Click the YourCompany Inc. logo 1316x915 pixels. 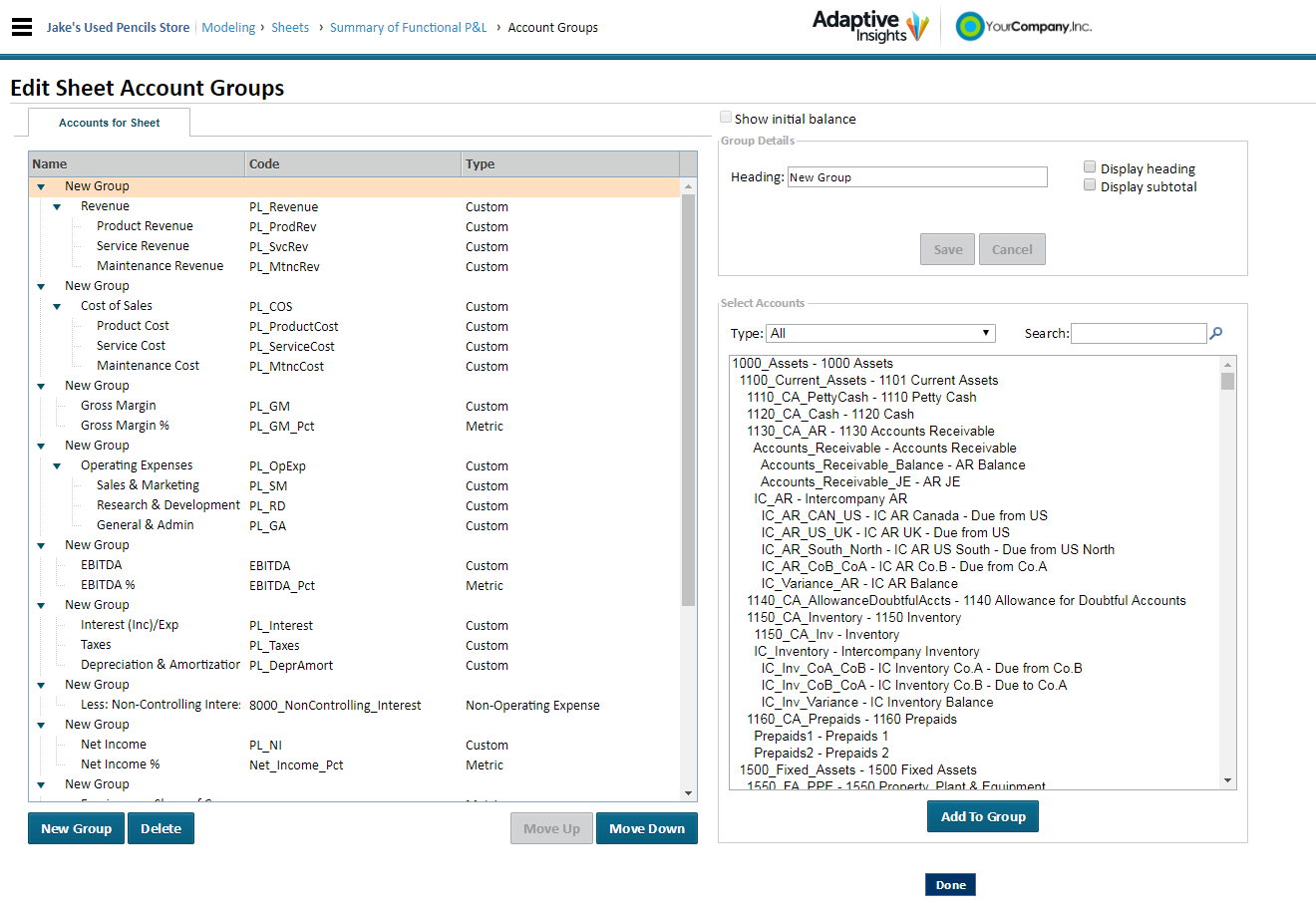pos(1024,27)
